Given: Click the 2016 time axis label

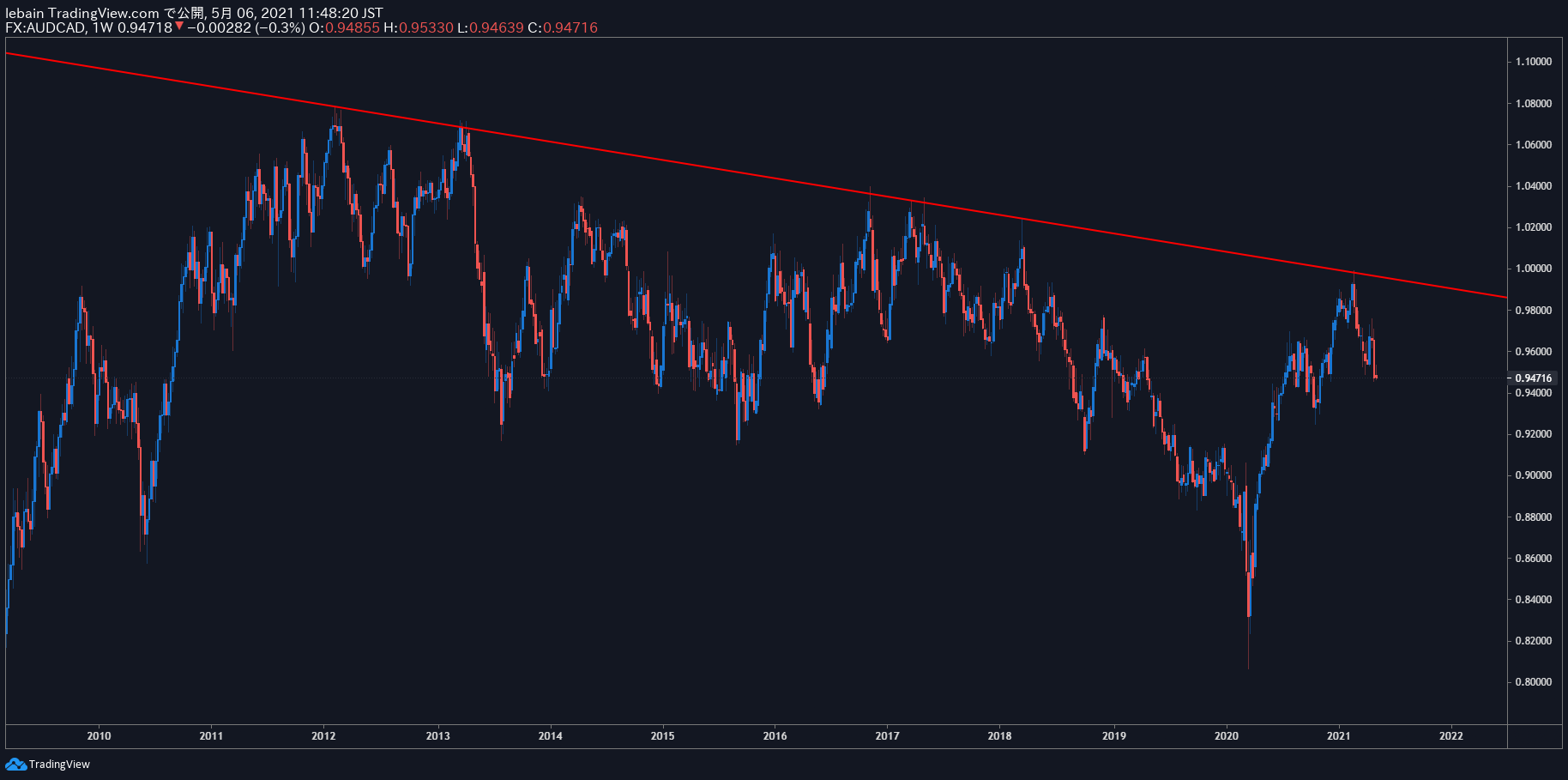Looking at the screenshot, I should [x=775, y=735].
